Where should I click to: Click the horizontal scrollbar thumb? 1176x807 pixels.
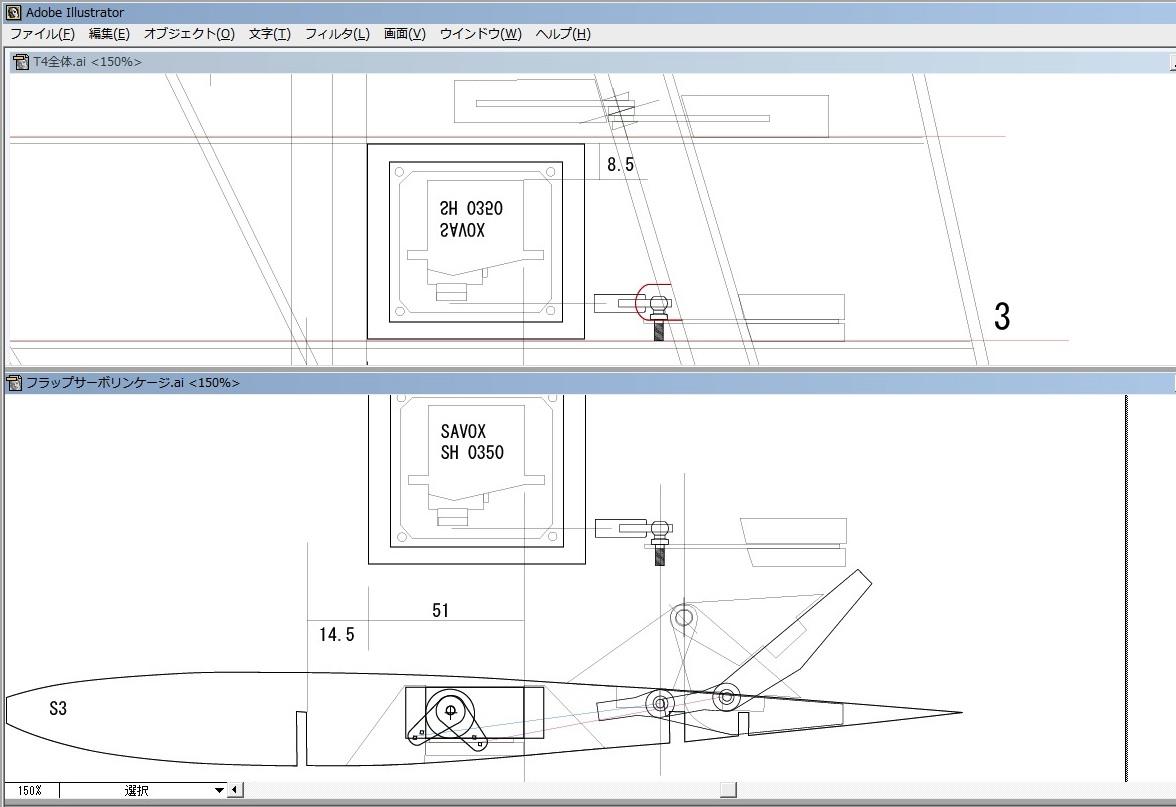(728, 790)
